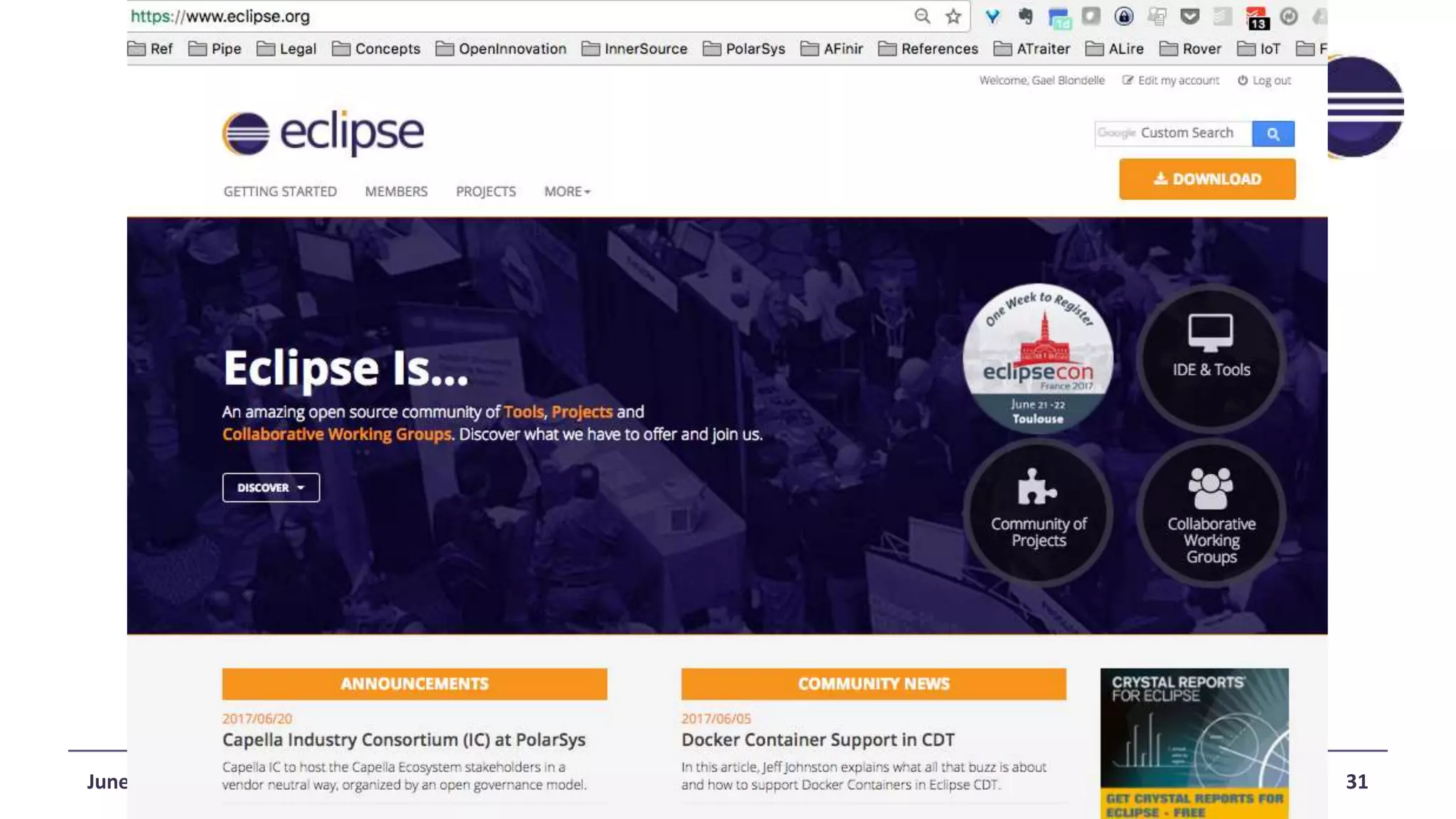The height and width of the screenshot is (819, 1456).
Task: Click the Google Custom Search field
Action: (x=1174, y=134)
